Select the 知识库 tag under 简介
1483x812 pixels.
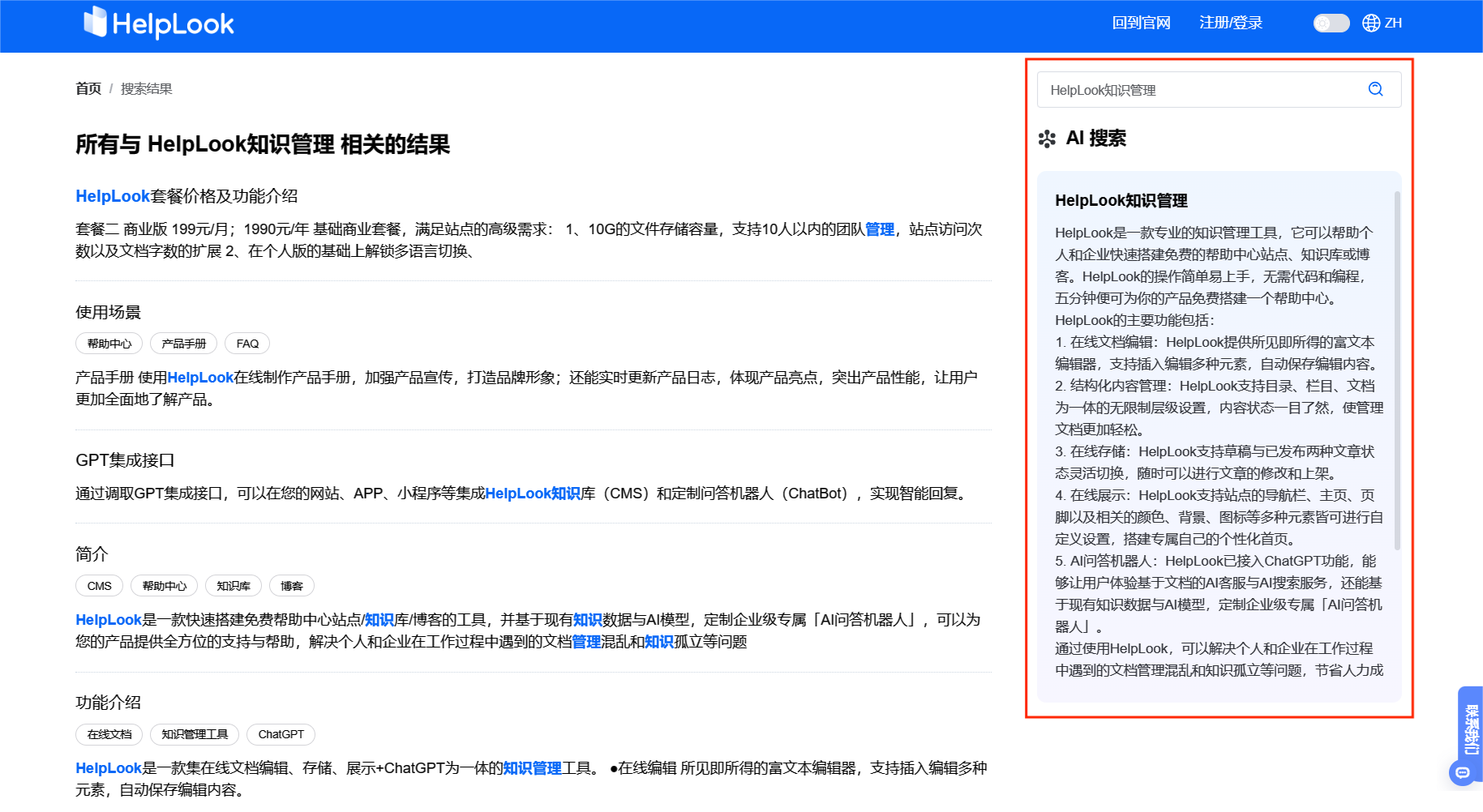pyautogui.click(x=233, y=585)
